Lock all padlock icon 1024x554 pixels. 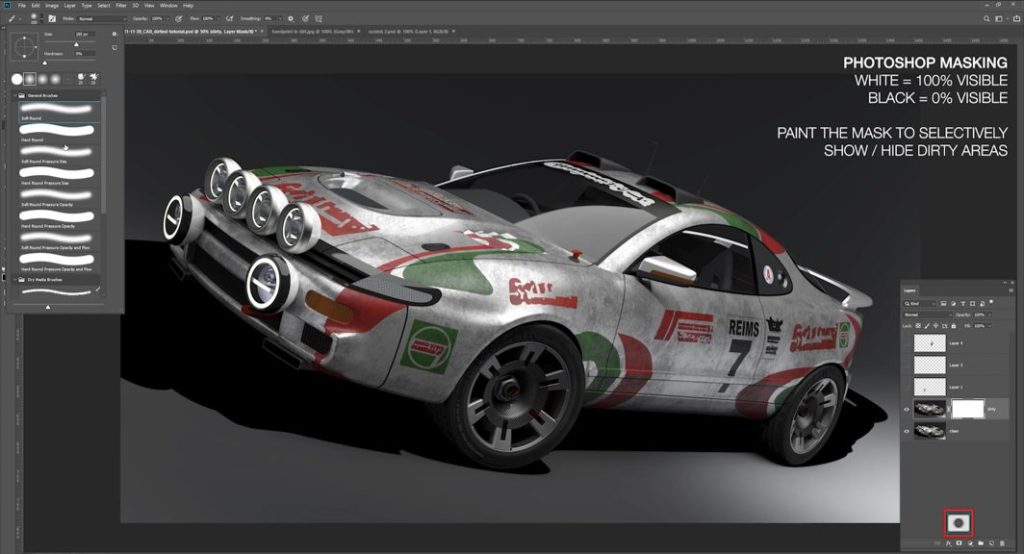click(x=953, y=326)
